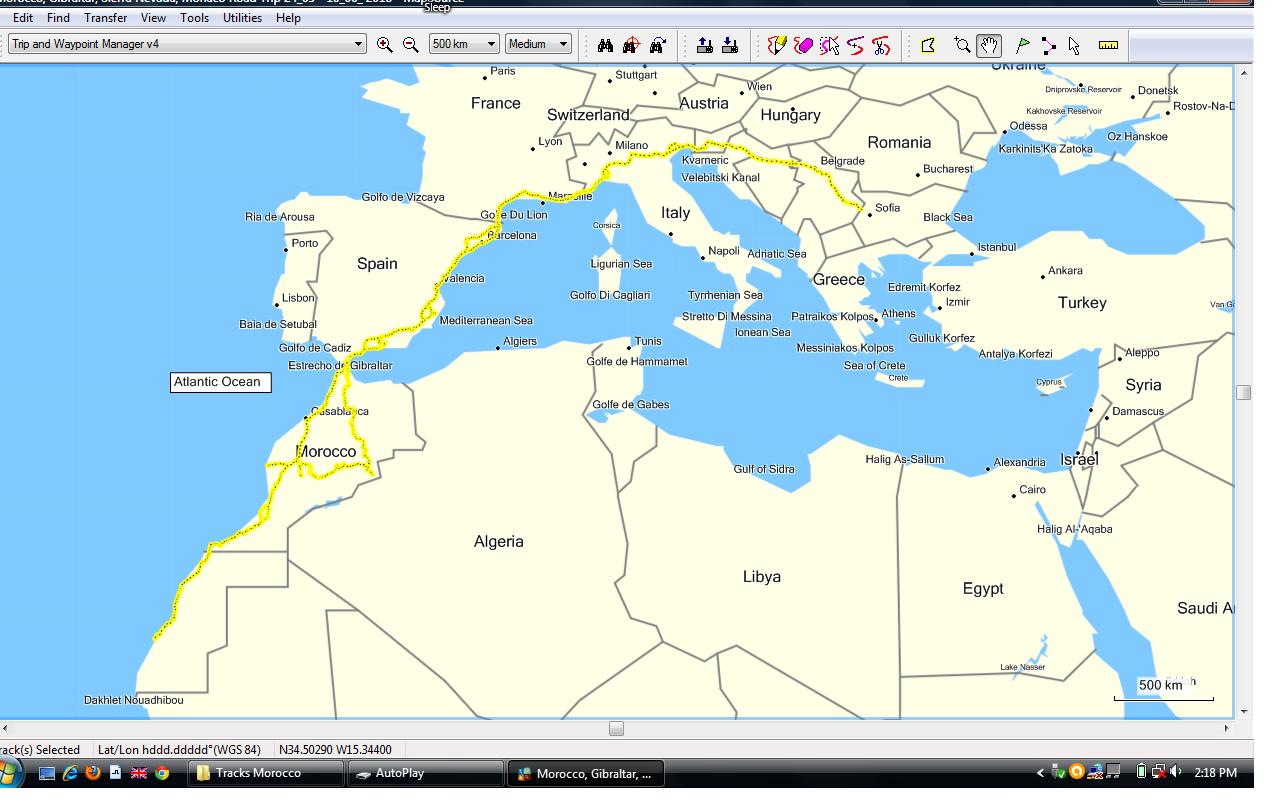Click the map scroll down arrow

coord(1244,712)
